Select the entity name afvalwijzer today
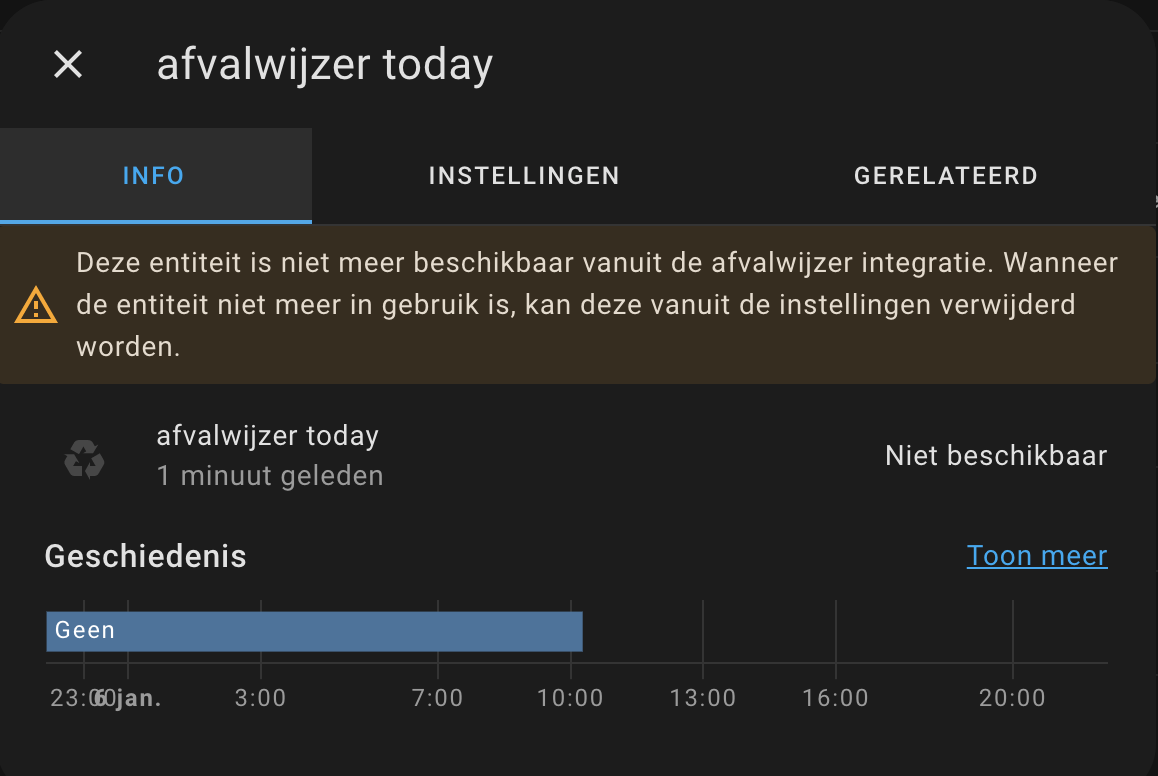 pyautogui.click(x=267, y=435)
